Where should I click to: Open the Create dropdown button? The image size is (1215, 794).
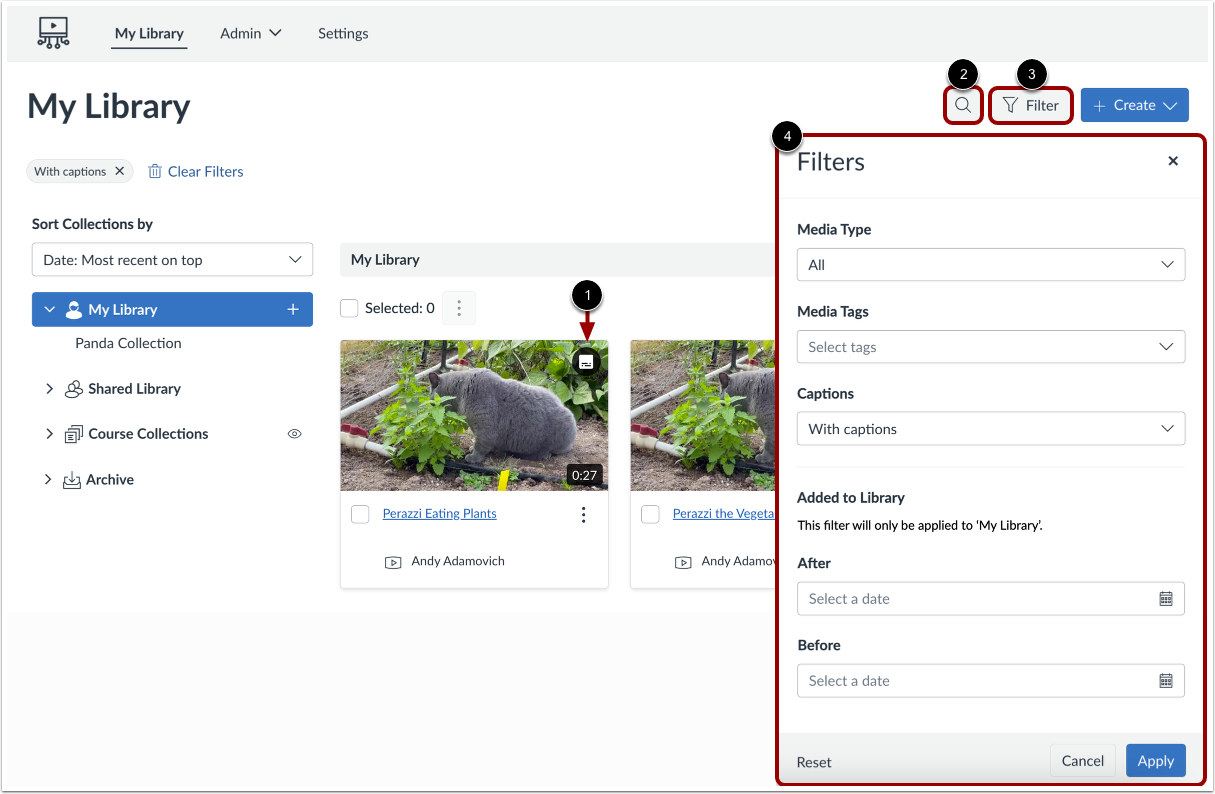(1135, 105)
